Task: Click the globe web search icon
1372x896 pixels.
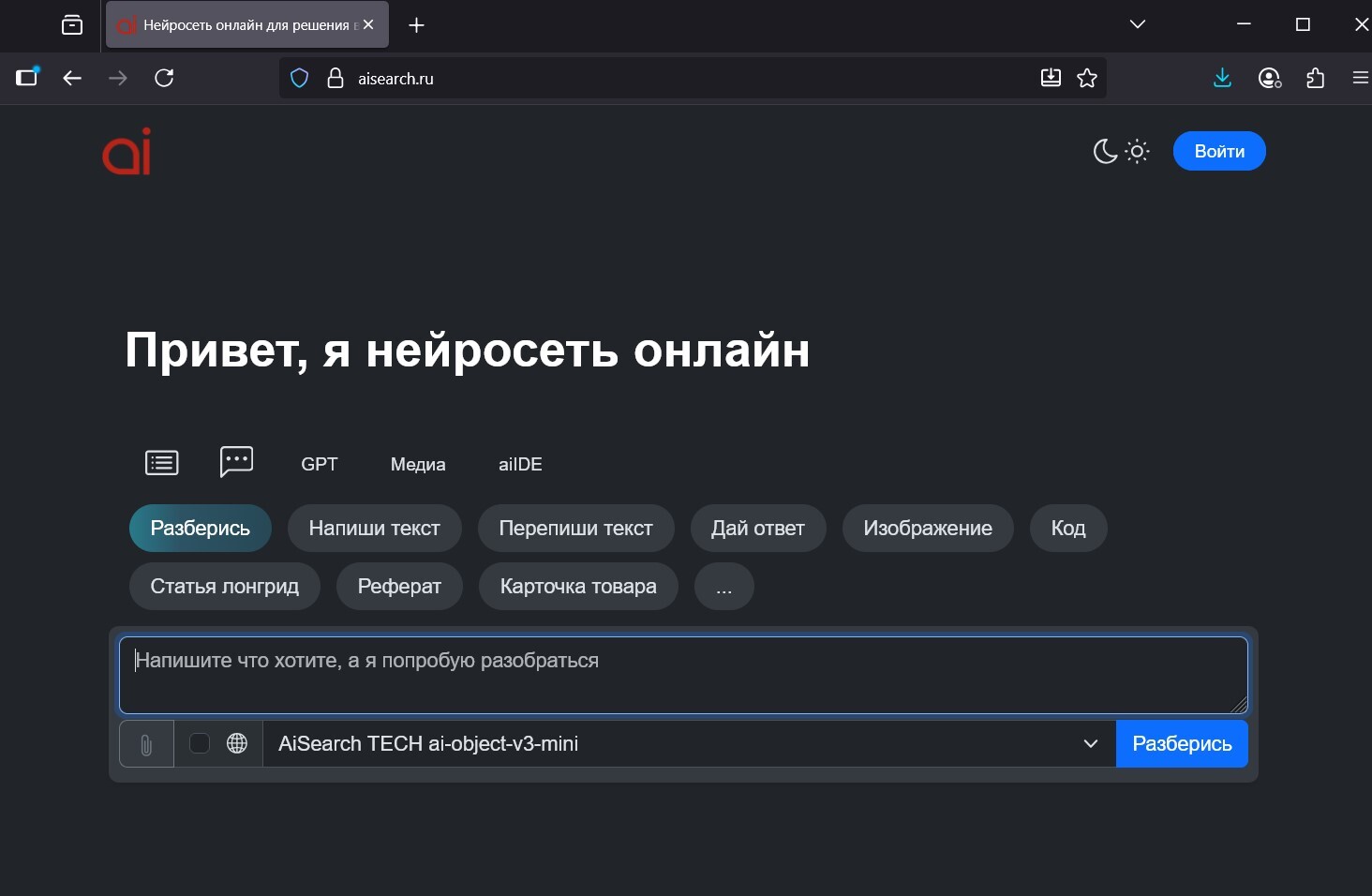Action: coord(237,743)
